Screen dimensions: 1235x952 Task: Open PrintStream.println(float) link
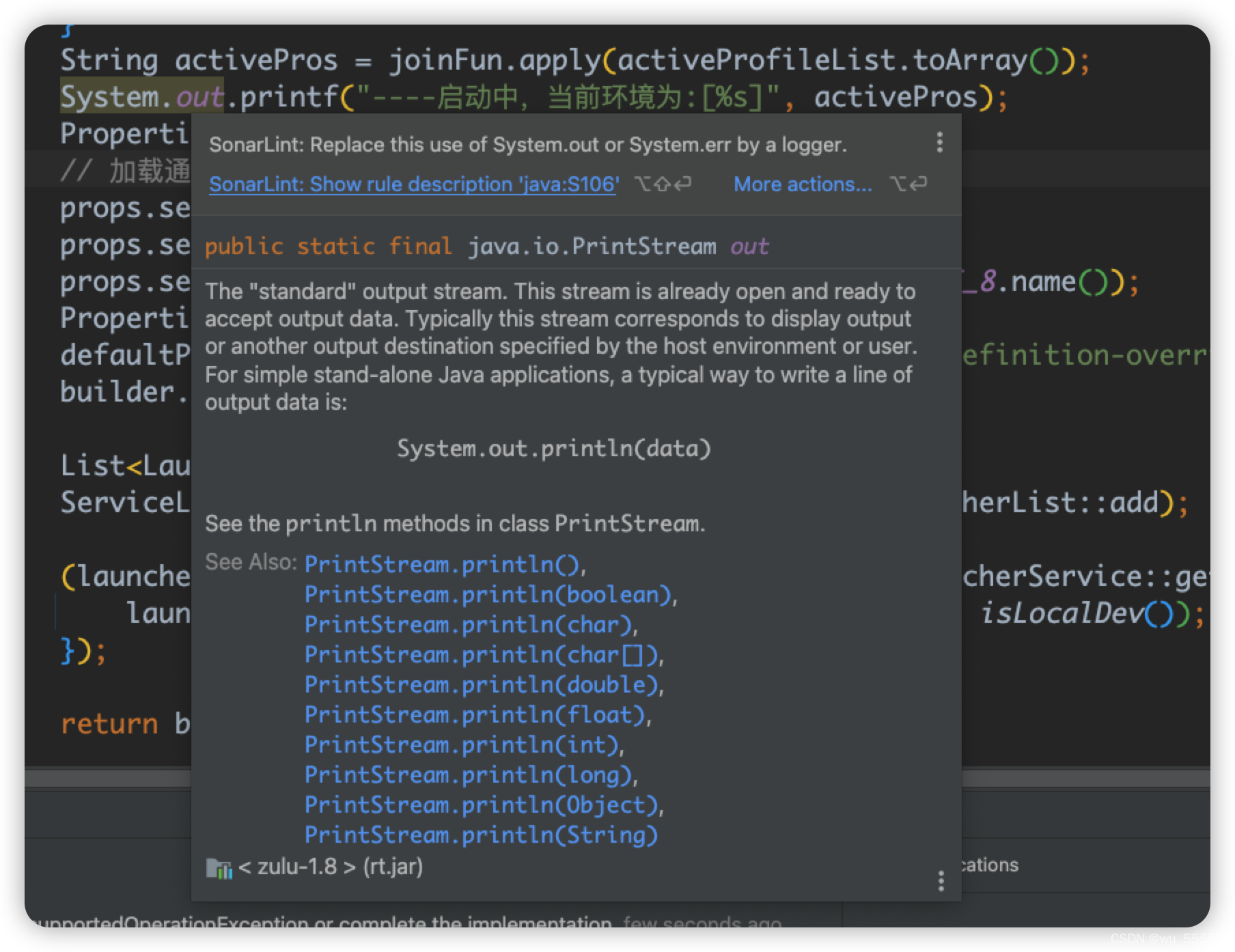click(x=475, y=715)
